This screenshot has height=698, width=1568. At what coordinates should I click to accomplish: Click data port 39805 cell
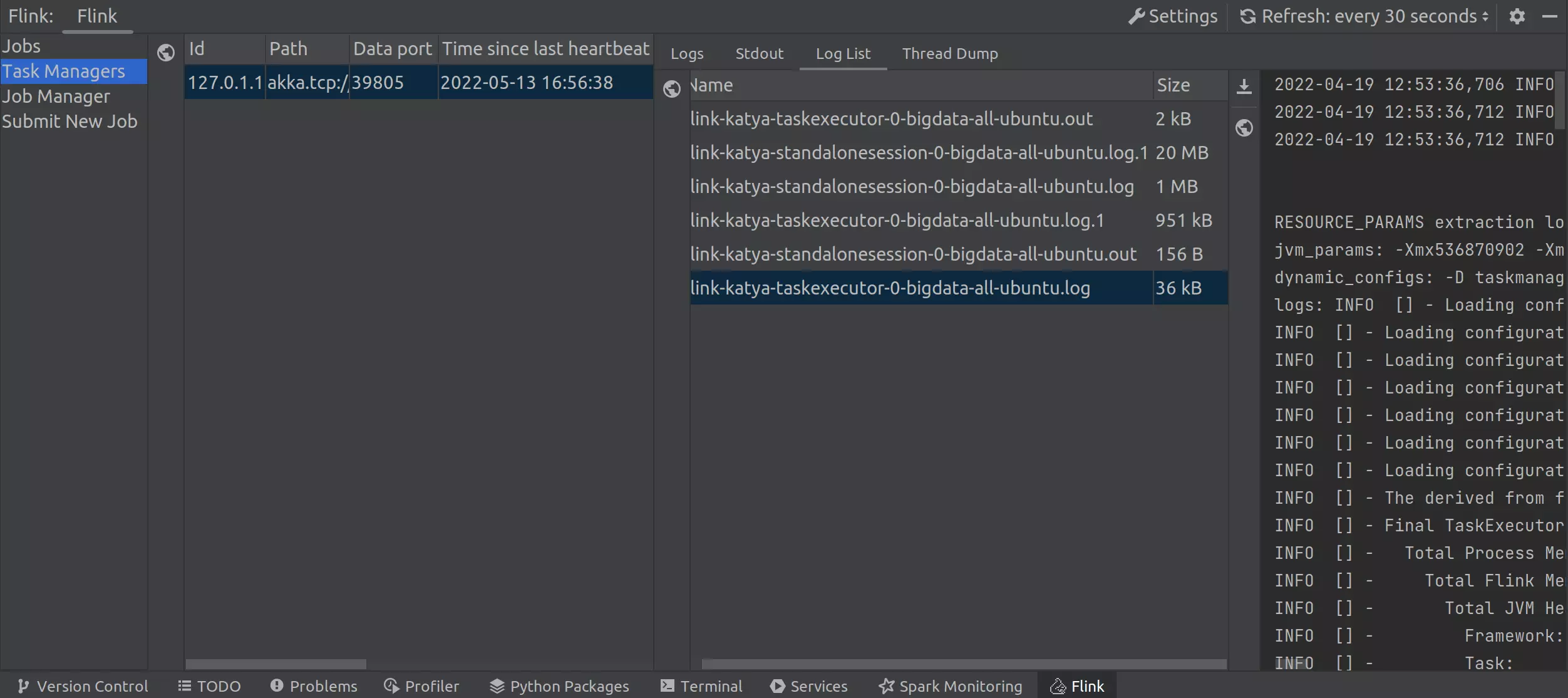[393, 83]
